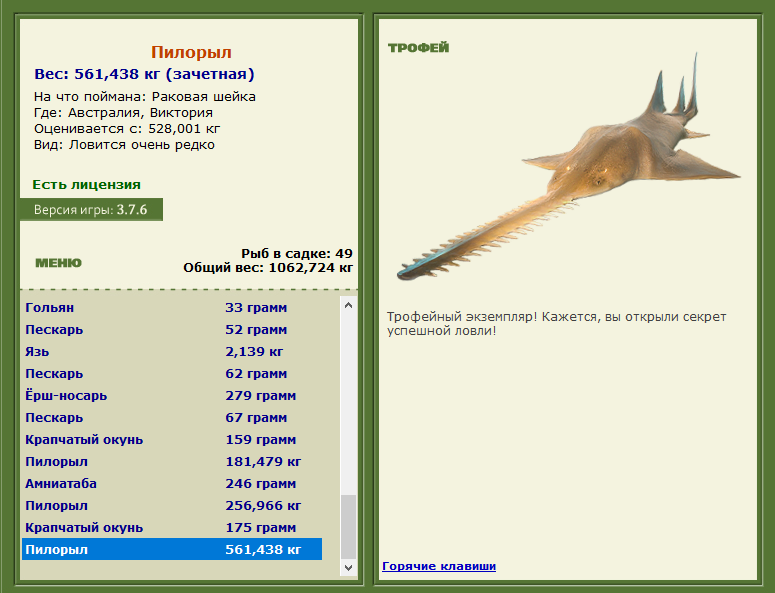Viewport: 775px width, 593px height.
Task: Select the Пескарь 62 грамм row
Action: (172, 374)
